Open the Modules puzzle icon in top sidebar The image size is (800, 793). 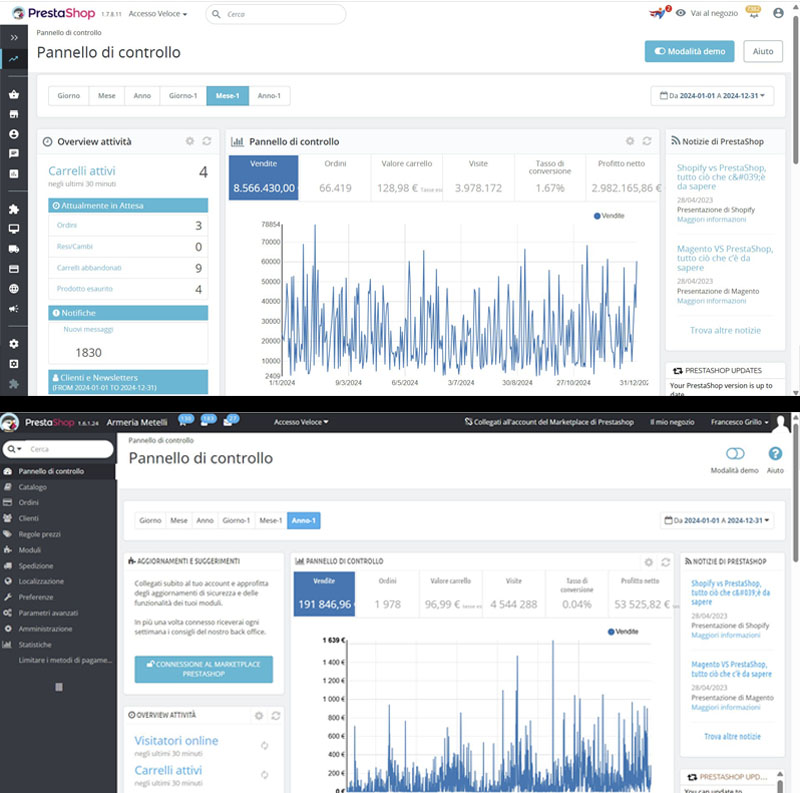[14, 210]
